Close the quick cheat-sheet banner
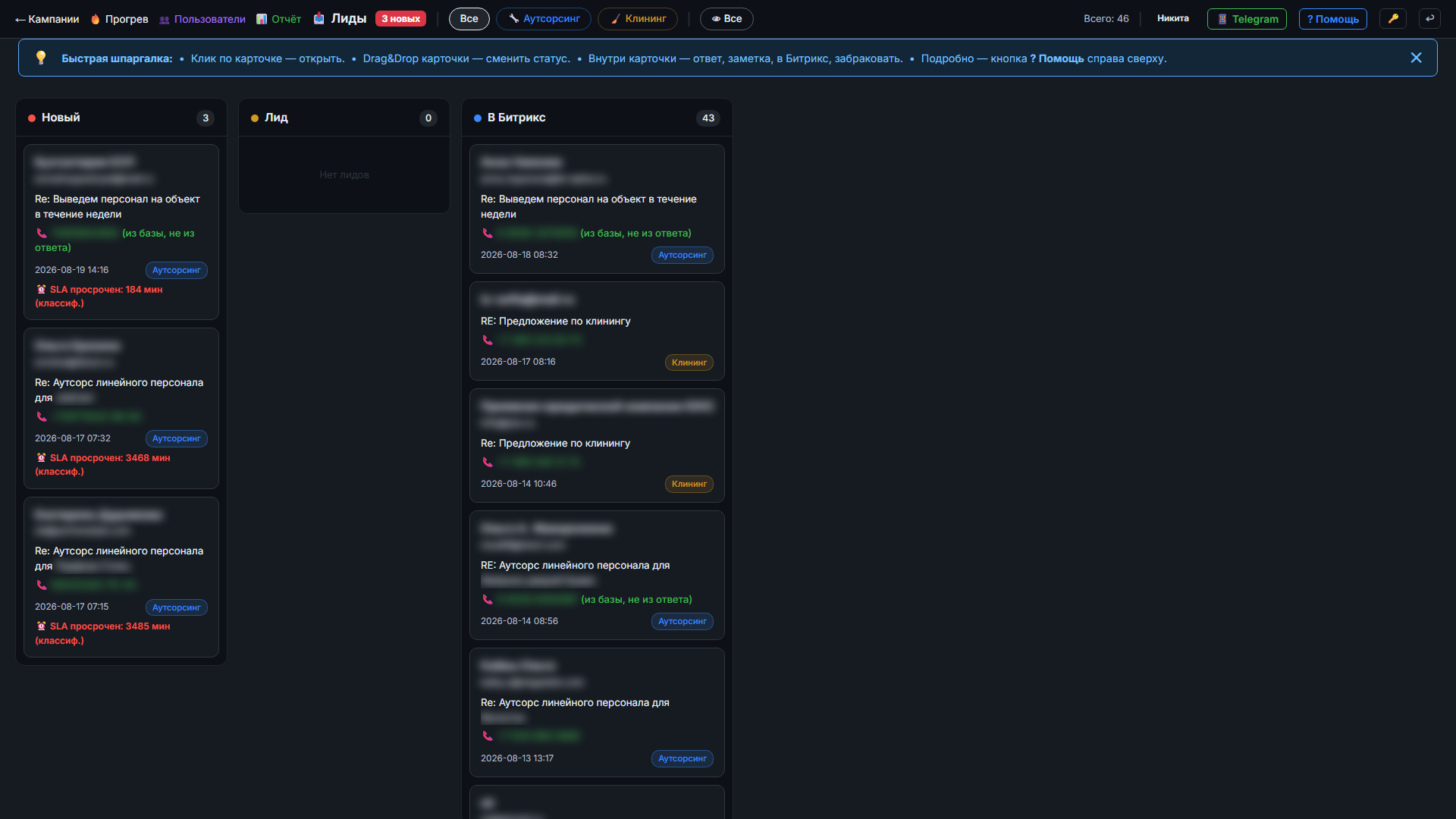 pyautogui.click(x=1416, y=58)
